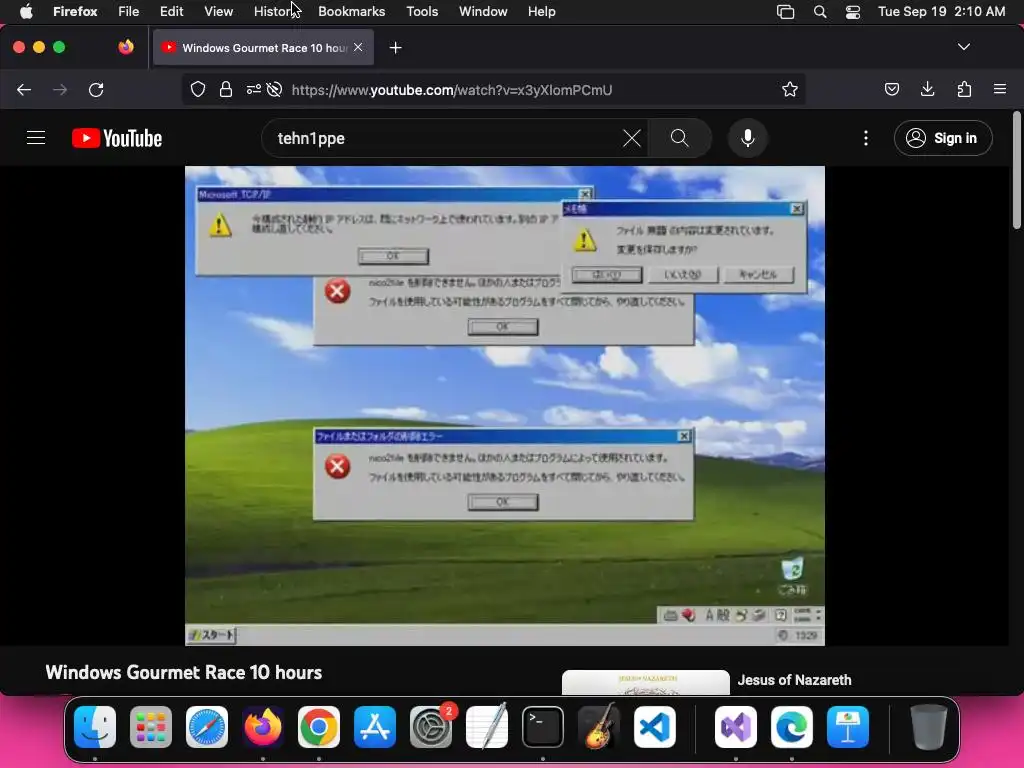This screenshot has width=1024, height=768.
Task: Clear the YouTube search box text
Action: [x=632, y=138]
